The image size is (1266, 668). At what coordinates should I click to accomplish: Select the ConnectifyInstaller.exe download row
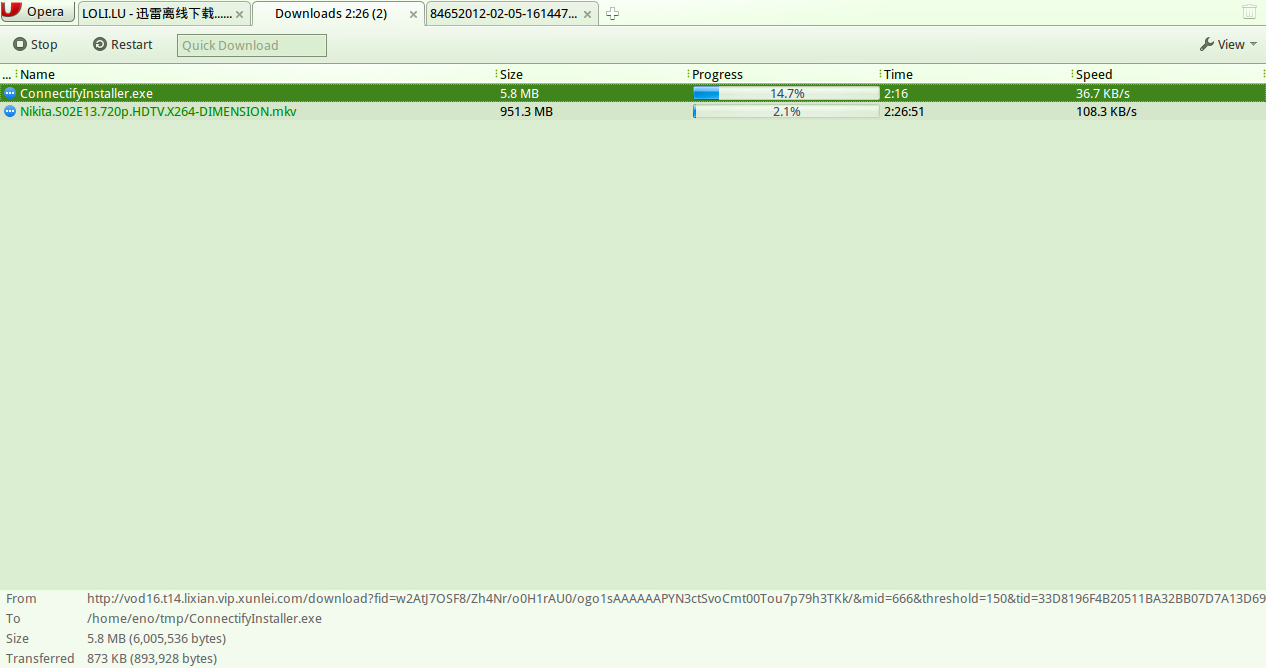point(633,93)
